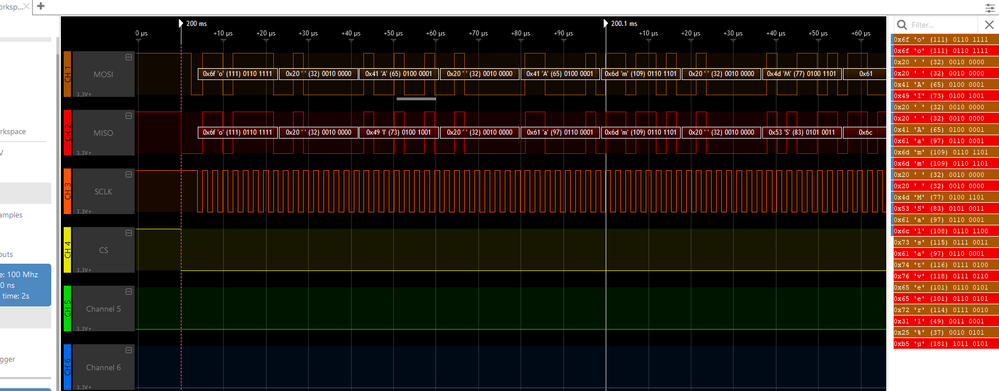Click MOSI decoded byte 0x6f 'o' bubble
999x391 pixels.
(x=238, y=74)
